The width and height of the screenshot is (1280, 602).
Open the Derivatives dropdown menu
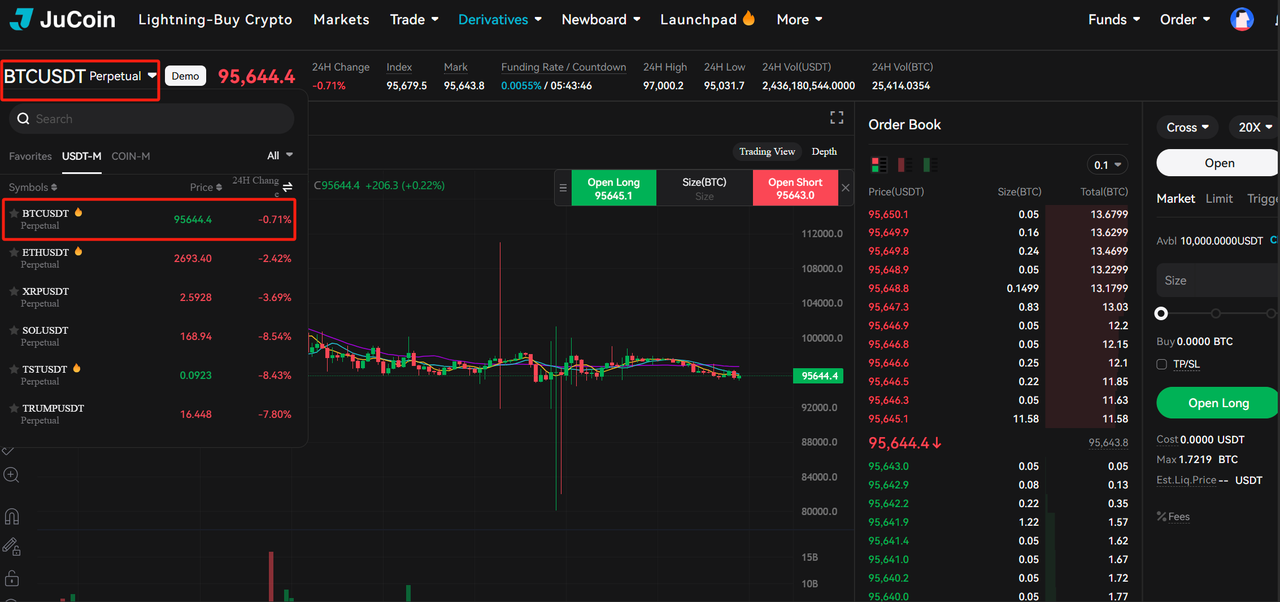500,19
